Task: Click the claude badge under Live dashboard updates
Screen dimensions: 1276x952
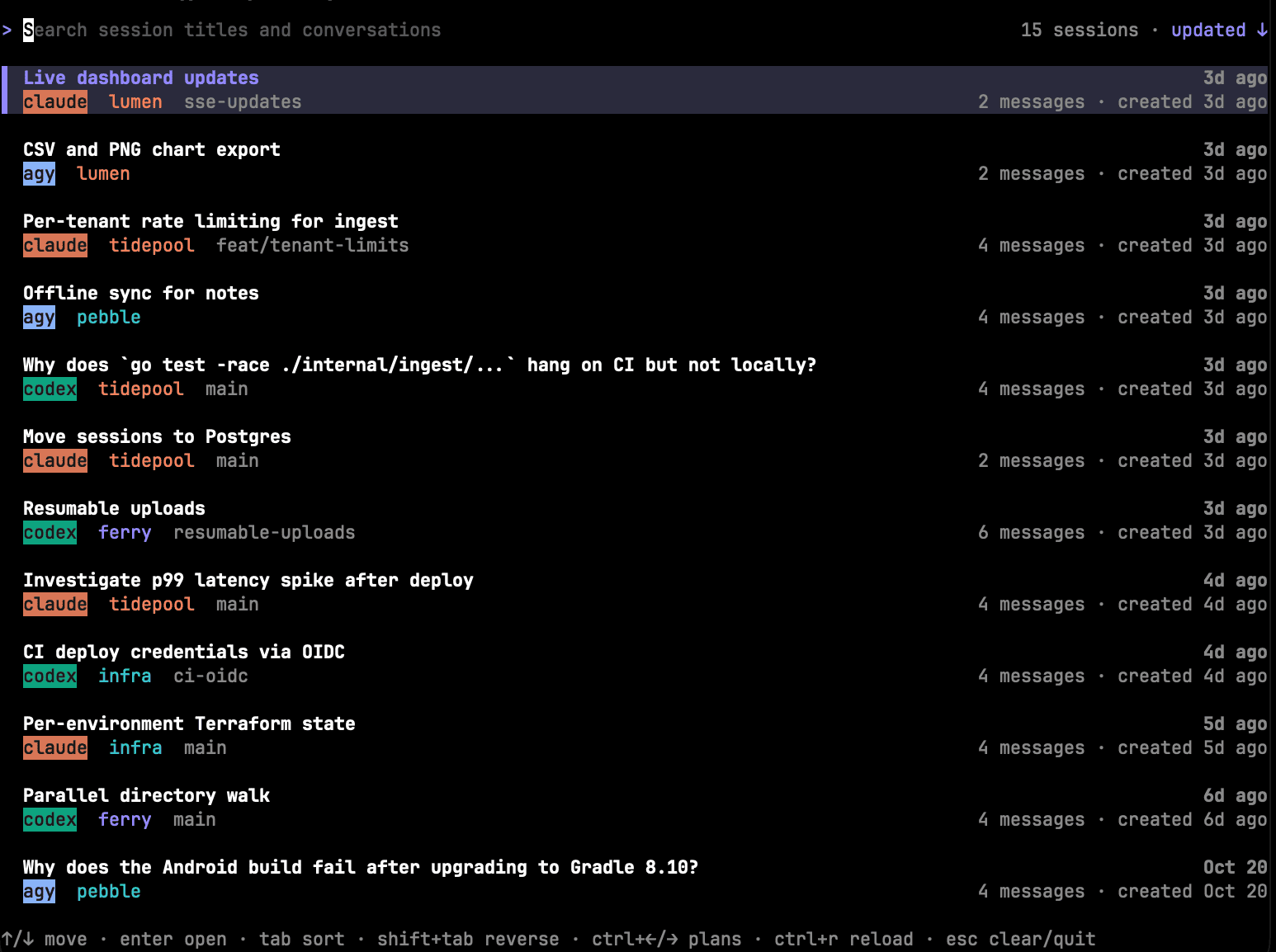Action: pos(55,101)
